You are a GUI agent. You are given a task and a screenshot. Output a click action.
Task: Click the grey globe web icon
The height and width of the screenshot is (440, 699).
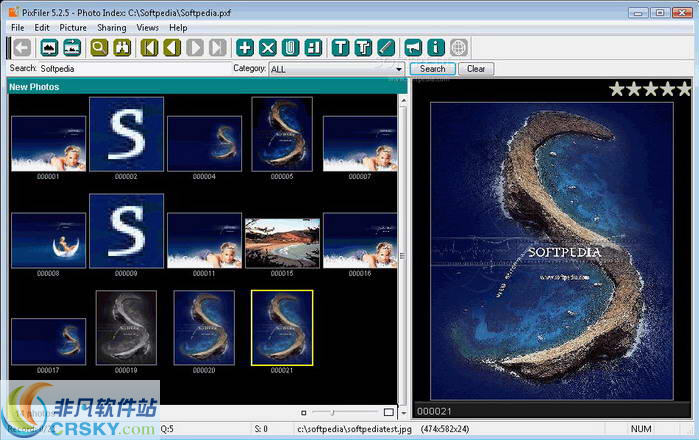[459, 48]
